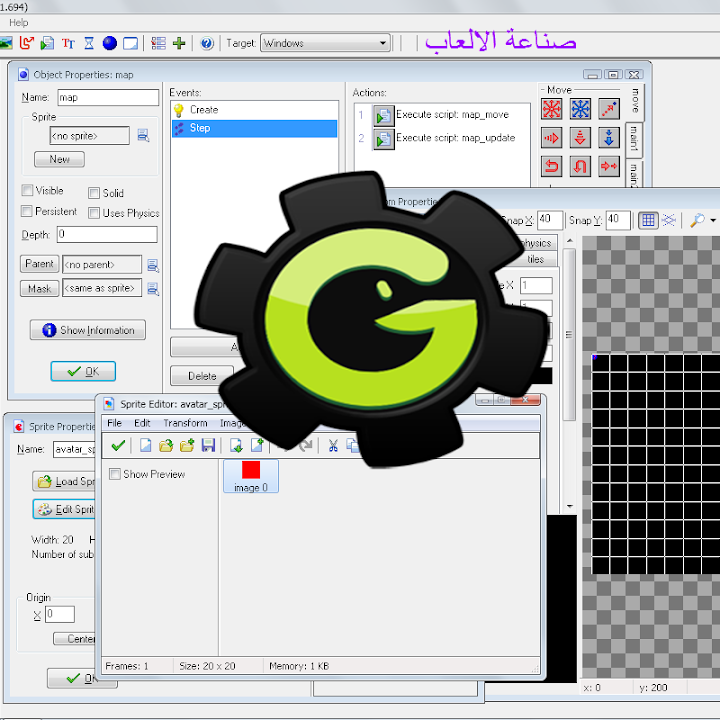Click OK in Object Properties
This screenshot has width=720, height=720.
[x=83, y=371]
